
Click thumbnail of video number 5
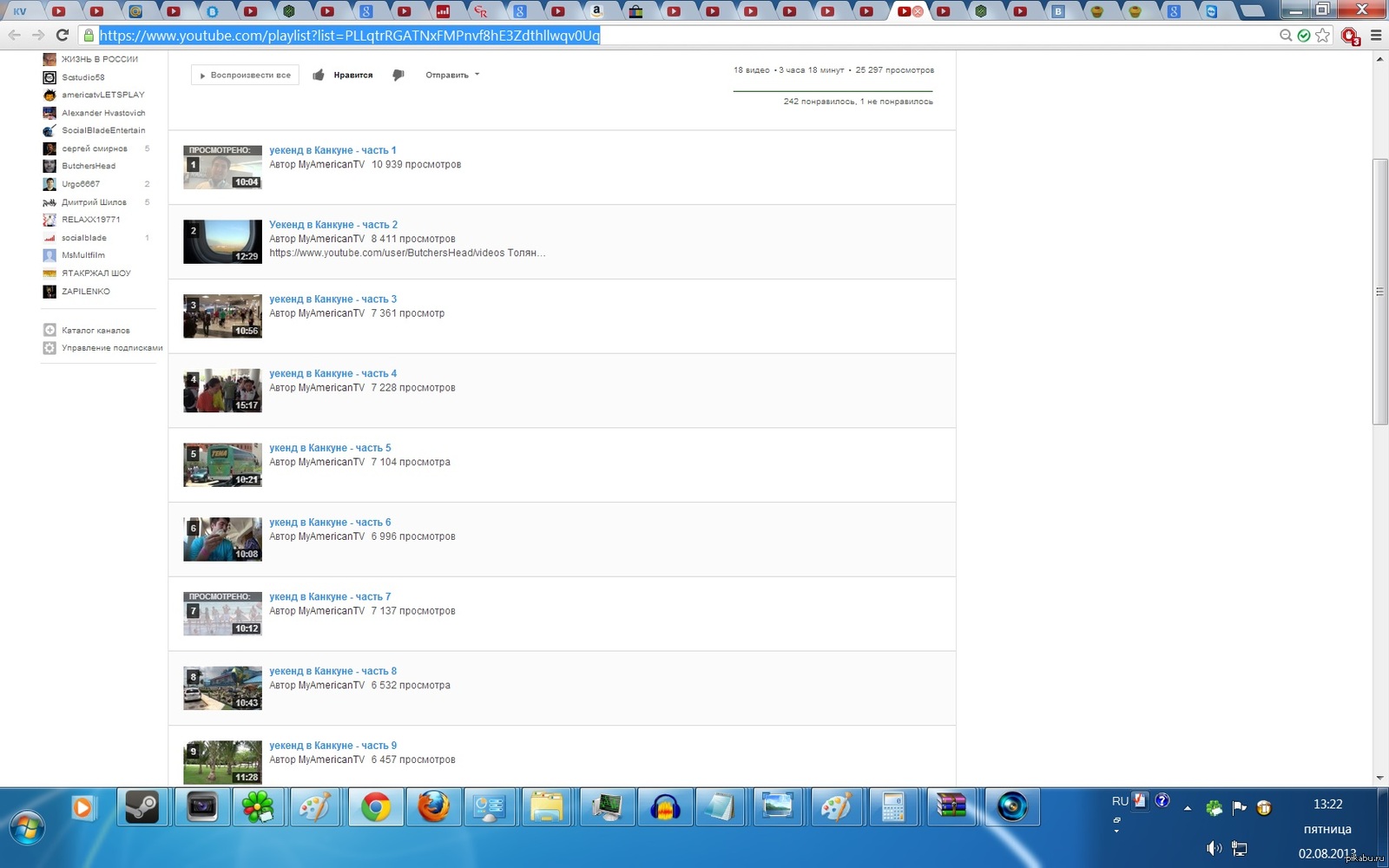click(x=222, y=464)
